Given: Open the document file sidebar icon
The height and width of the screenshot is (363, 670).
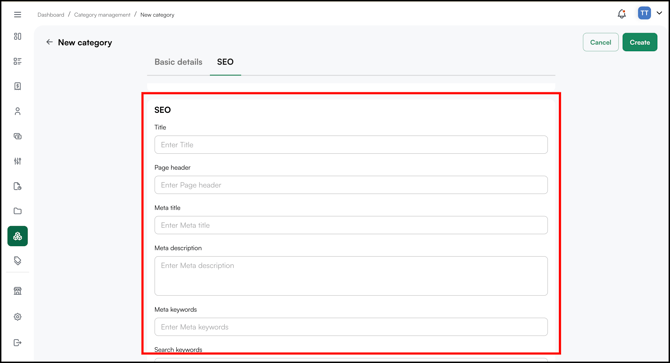Looking at the screenshot, I should pyautogui.click(x=18, y=186).
